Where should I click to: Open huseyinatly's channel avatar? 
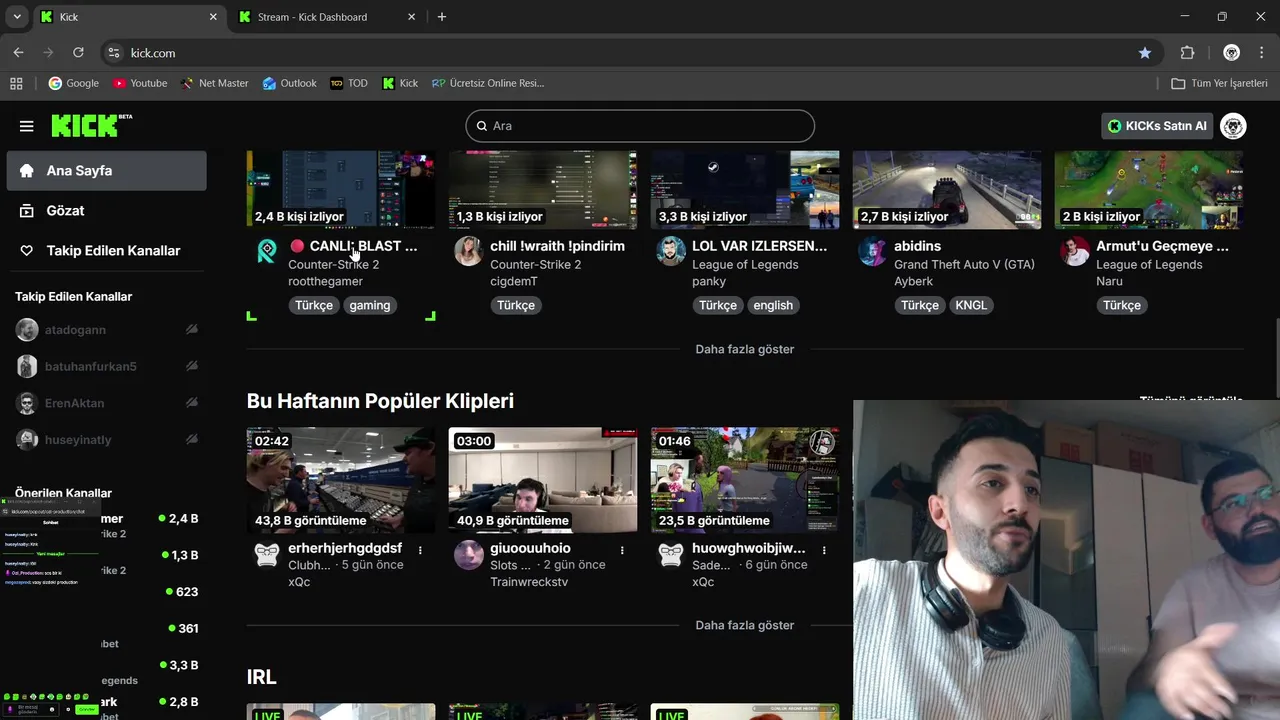click(27, 440)
